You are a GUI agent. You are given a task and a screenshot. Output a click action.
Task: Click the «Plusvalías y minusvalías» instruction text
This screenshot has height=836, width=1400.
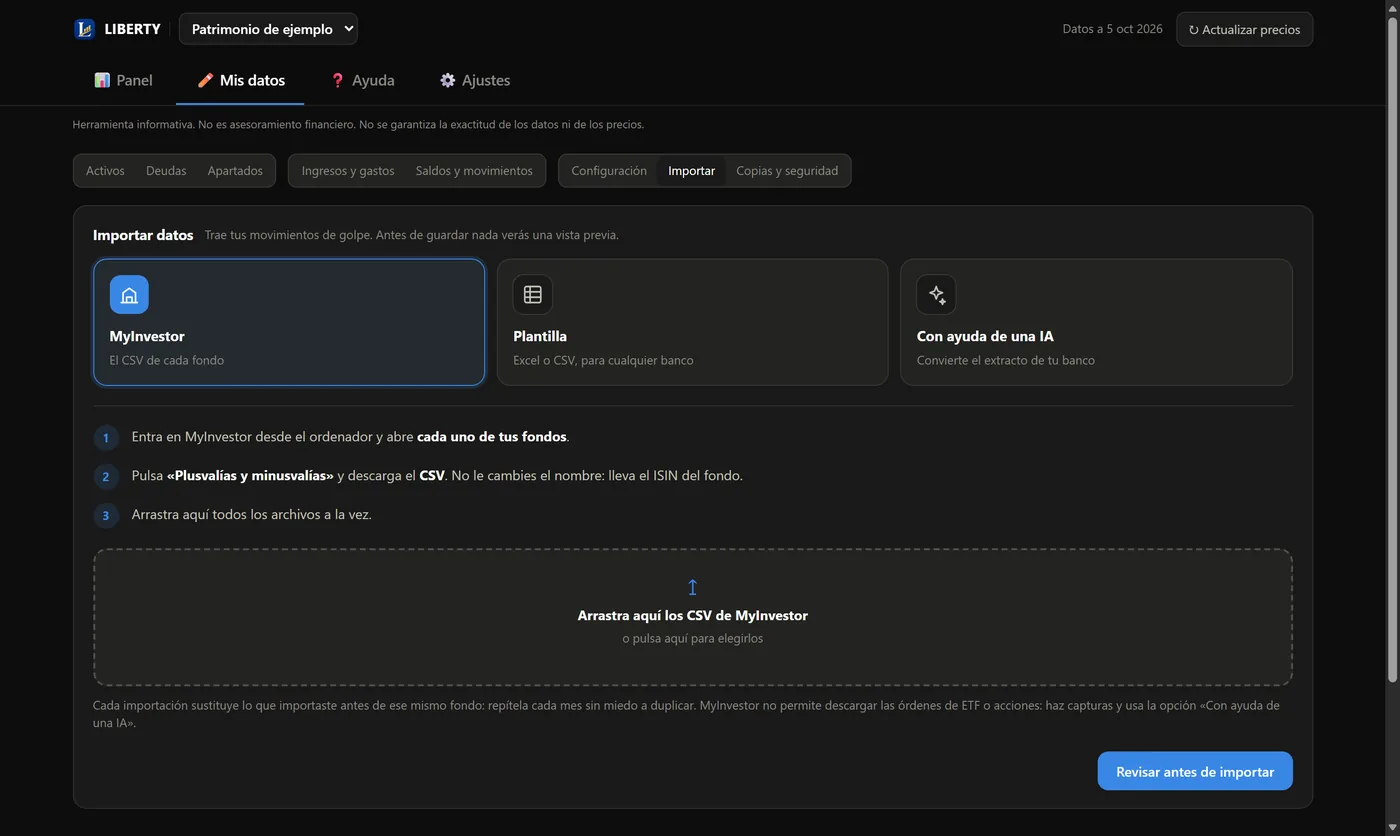pyautogui.click(x=250, y=475)
